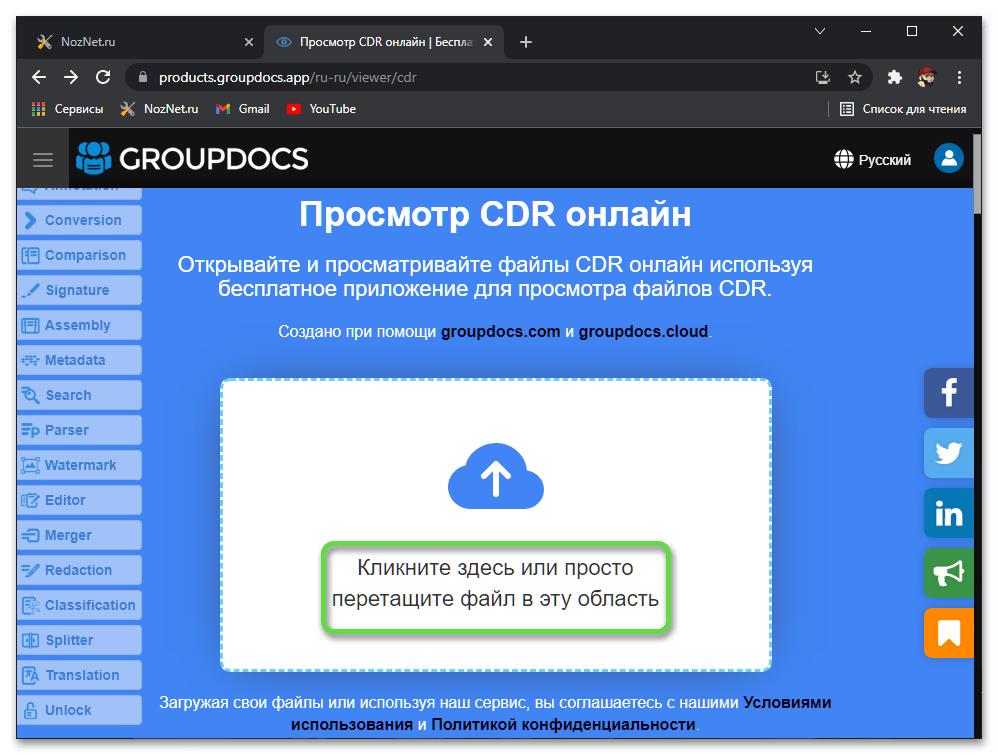Select the Просмотр CDR онлайн tab
This screenshot has height=755, width=998.
384,42
